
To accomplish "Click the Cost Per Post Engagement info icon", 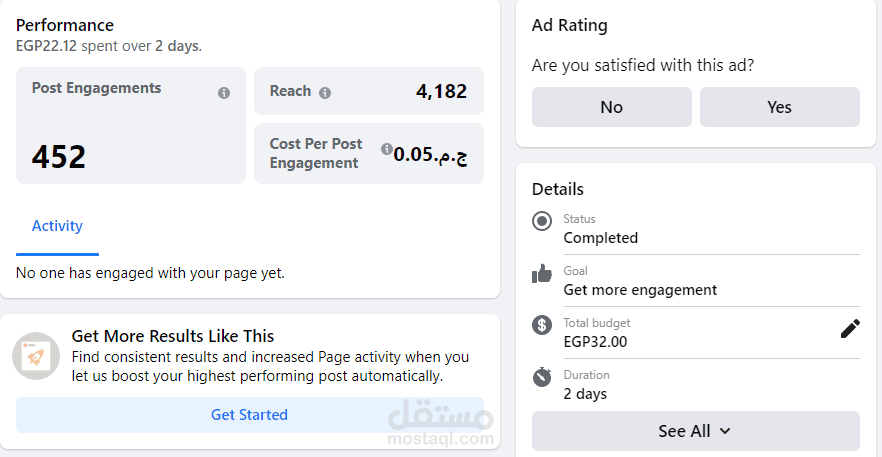I will (x=386, y=149).
